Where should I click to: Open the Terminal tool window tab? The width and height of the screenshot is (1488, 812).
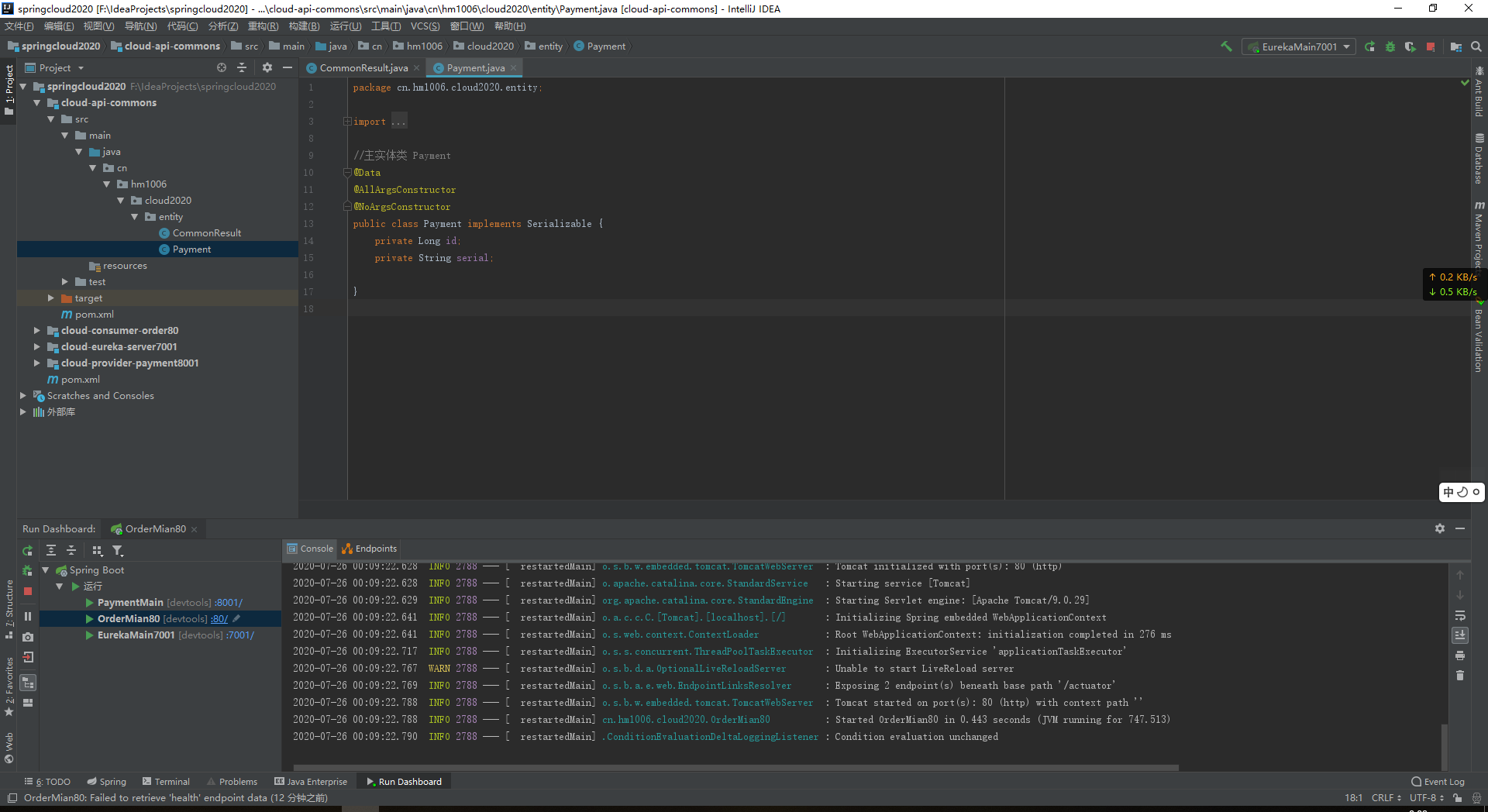click(166, 782)
